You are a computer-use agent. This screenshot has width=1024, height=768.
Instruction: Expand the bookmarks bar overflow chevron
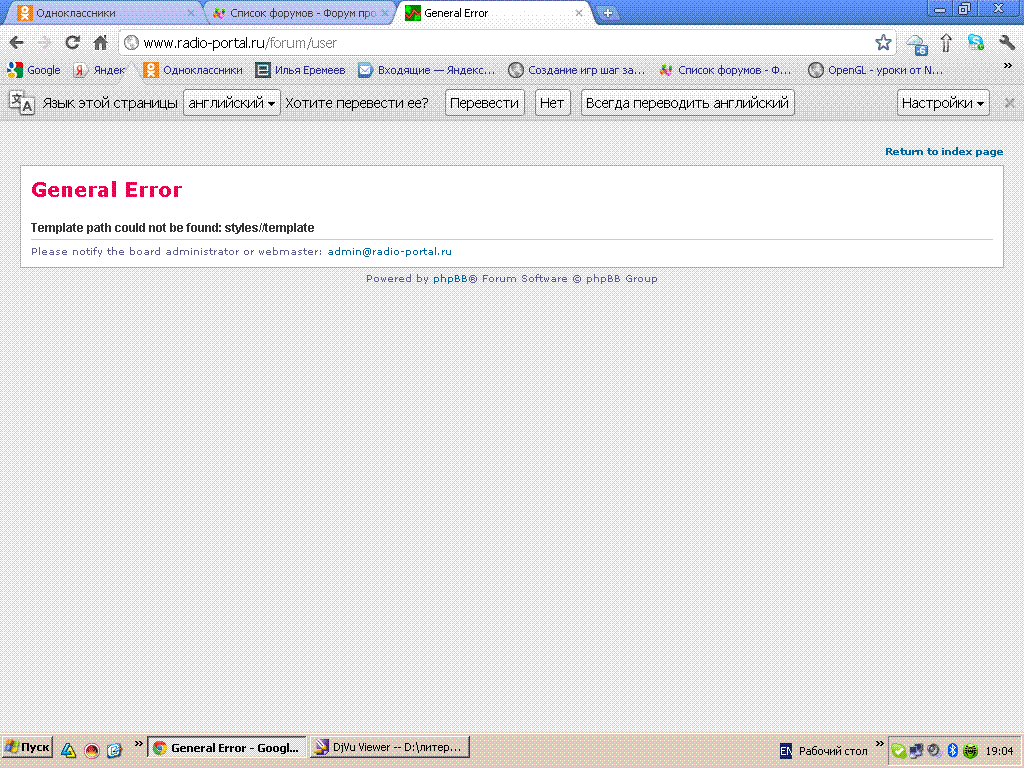coord(1007,66)
